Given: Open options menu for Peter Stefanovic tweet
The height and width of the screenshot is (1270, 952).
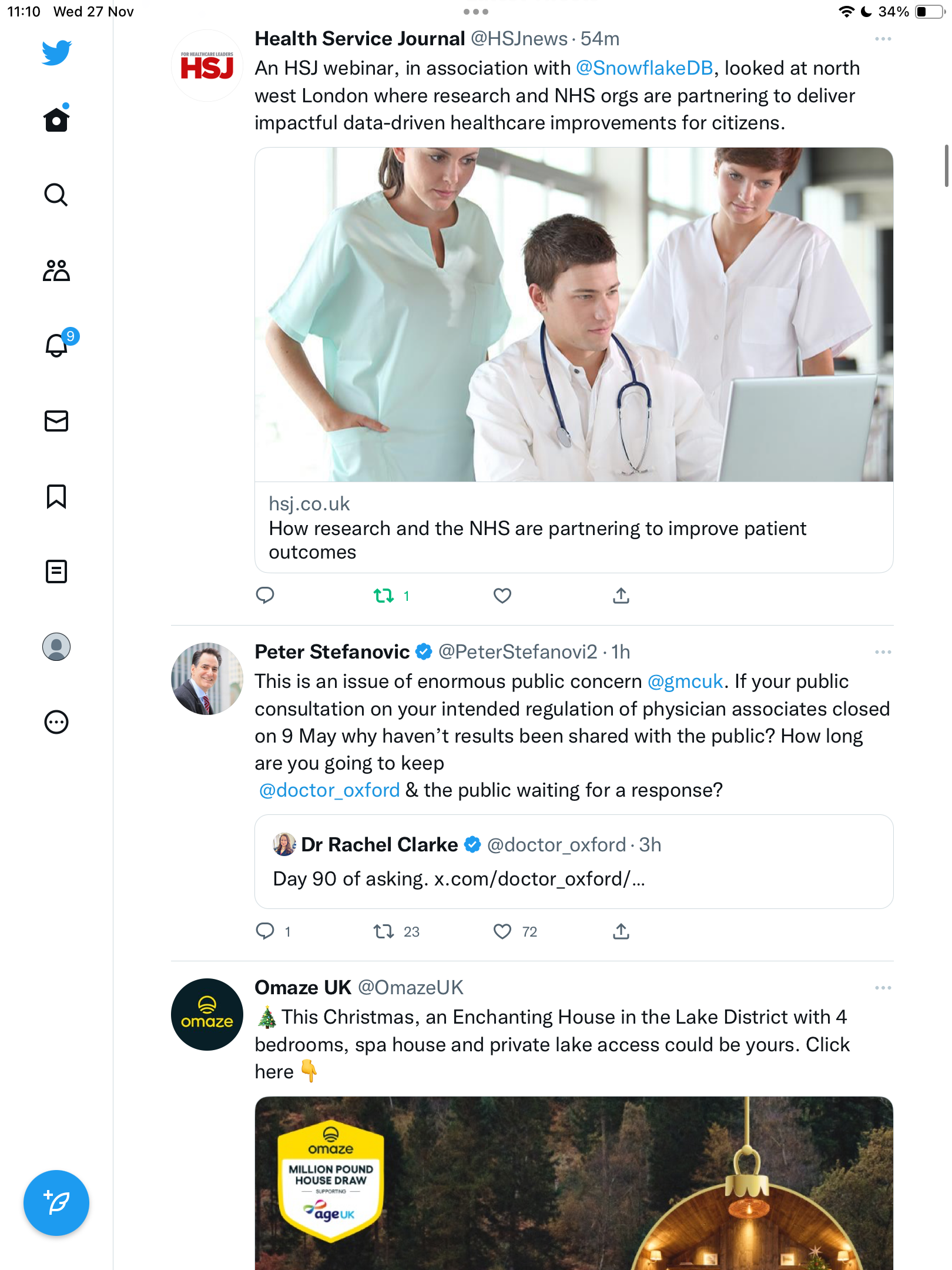Looking at the screenshot, I should (x=883, y=652).
